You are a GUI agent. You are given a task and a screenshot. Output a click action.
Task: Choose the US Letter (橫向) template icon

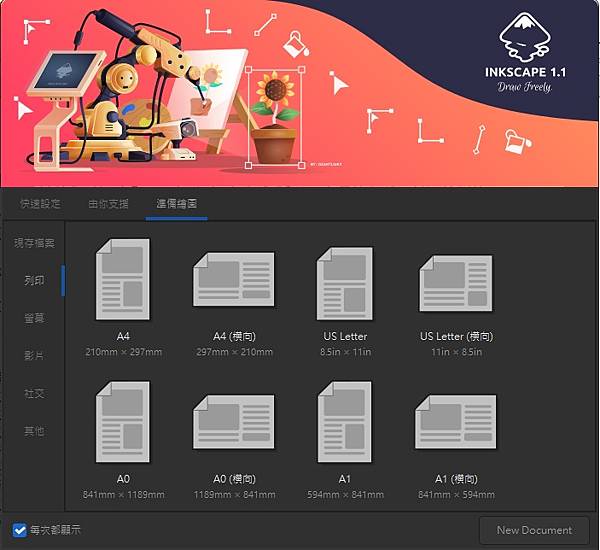456,283
